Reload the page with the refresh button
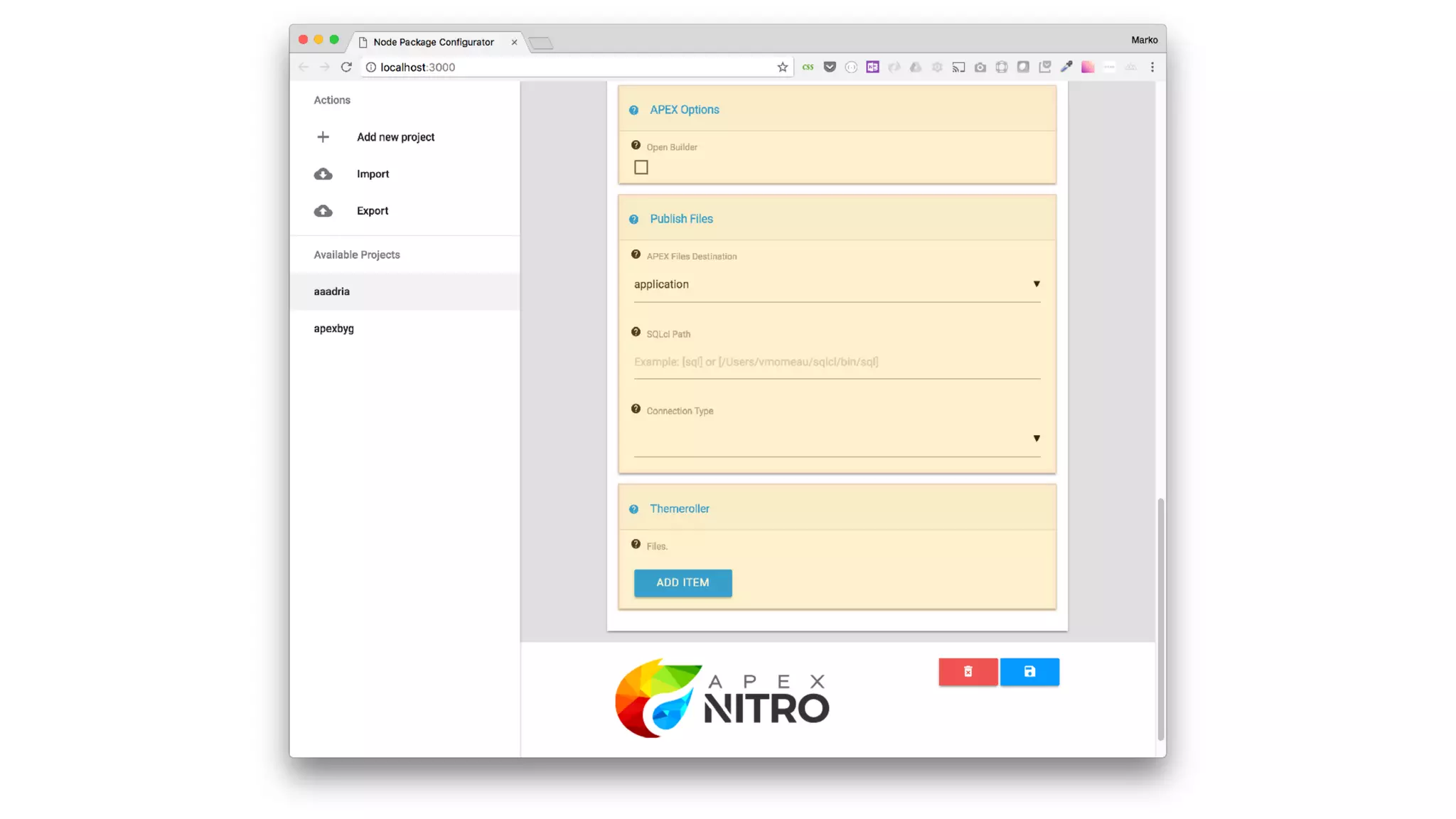This screenshot has height=819, width=1456. point(346,68)
